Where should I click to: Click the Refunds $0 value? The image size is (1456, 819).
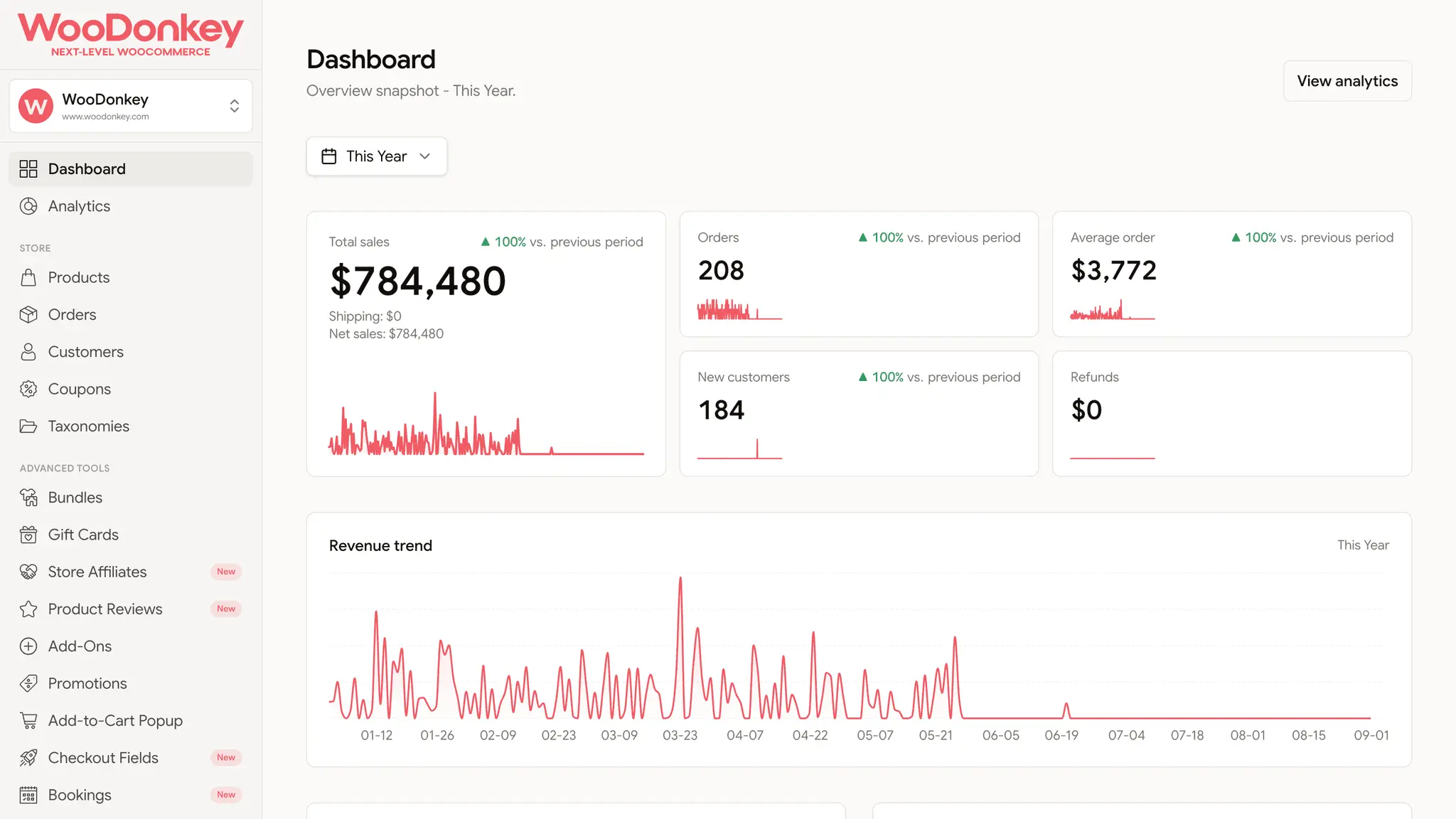click(1086, 410)
